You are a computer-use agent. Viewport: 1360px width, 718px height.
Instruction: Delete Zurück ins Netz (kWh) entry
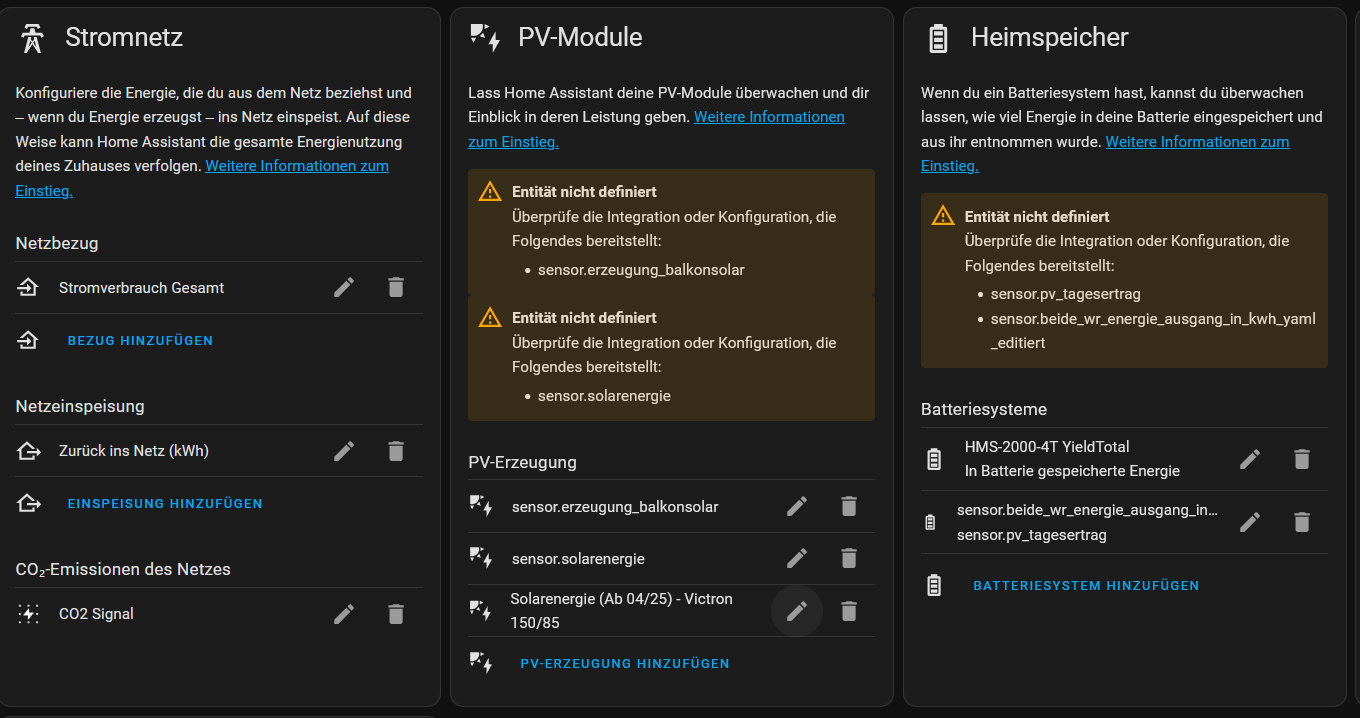(x=396, y=451)
